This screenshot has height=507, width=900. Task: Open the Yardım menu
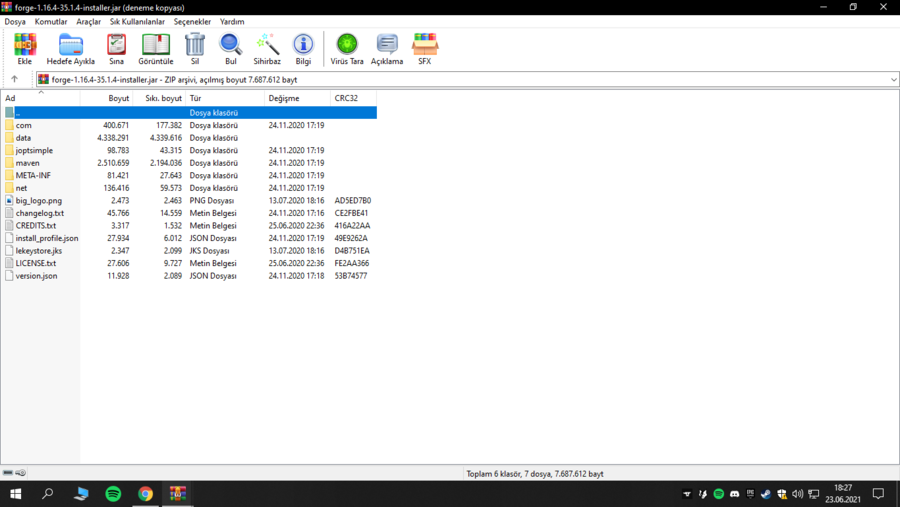232,21
